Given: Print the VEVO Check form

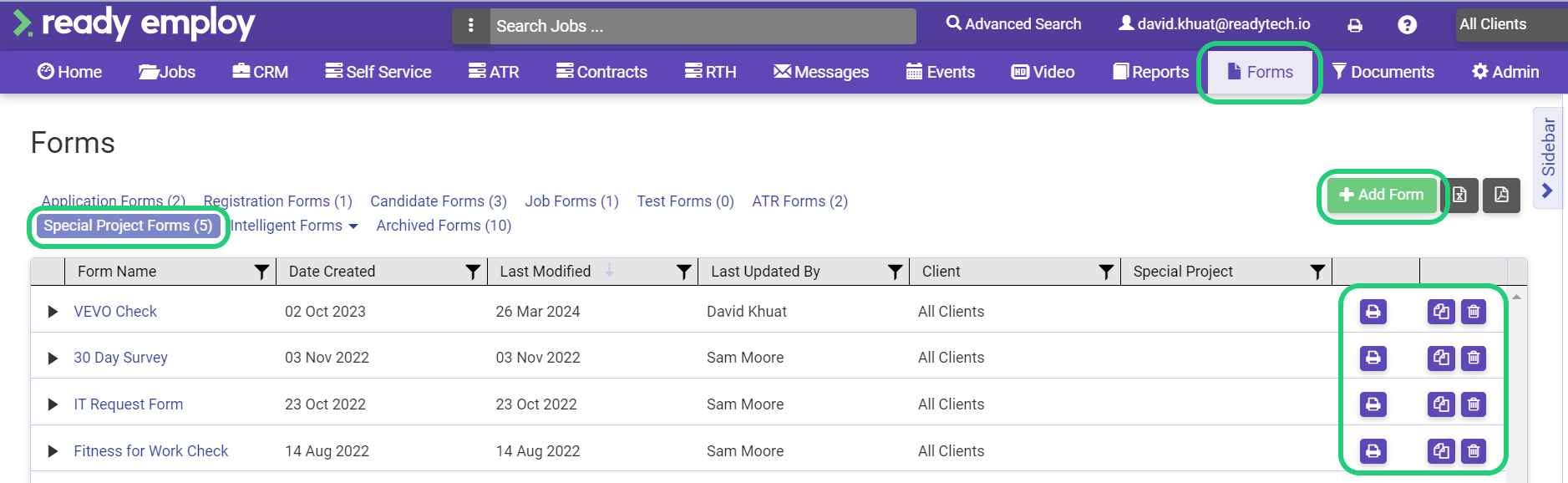Looking at the screenshot, I should (x=1373, y=312).
